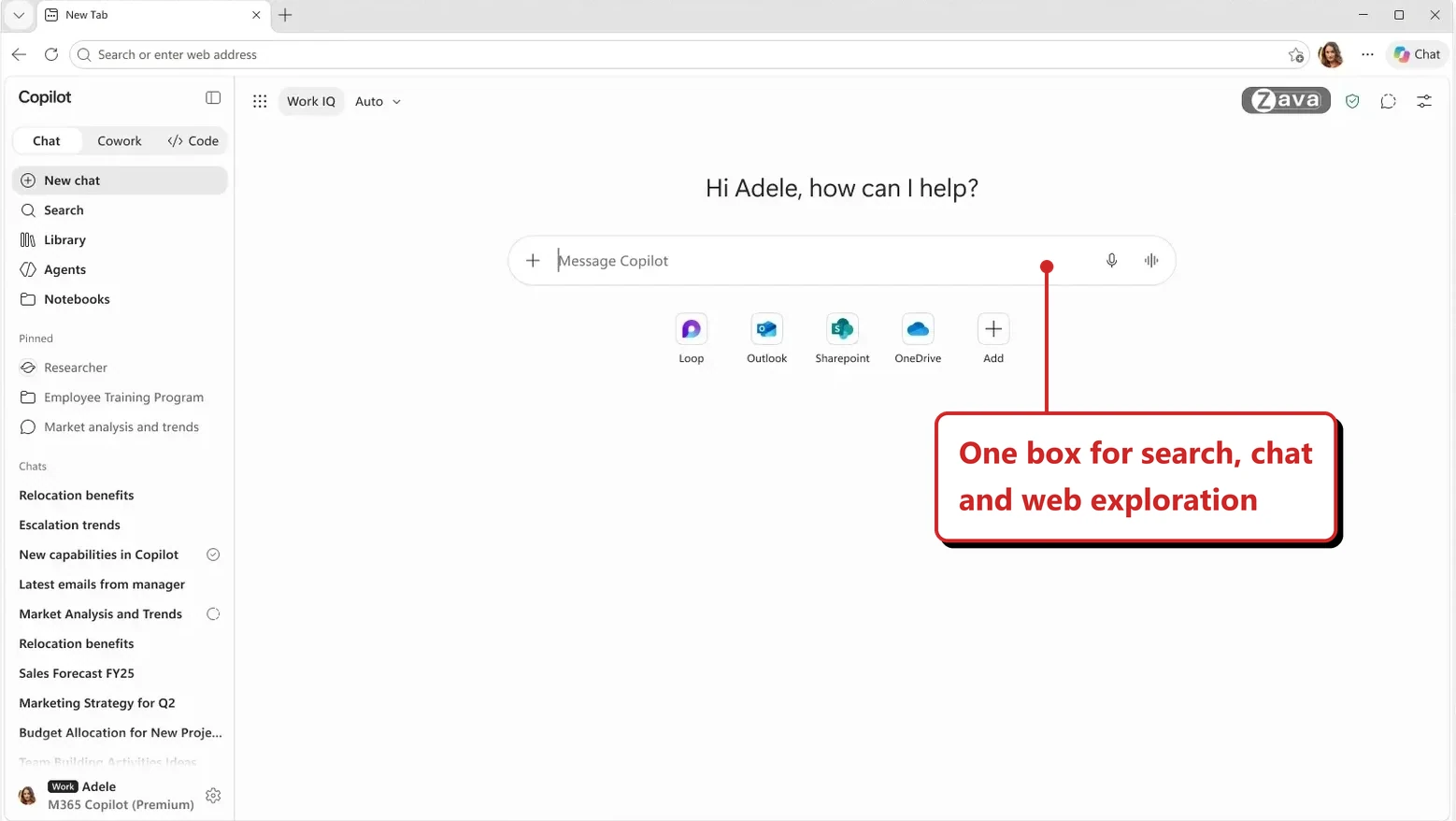The image size is (1456, 821).
Task: Click the favorites star in address bar
Action: [1296, 55]
